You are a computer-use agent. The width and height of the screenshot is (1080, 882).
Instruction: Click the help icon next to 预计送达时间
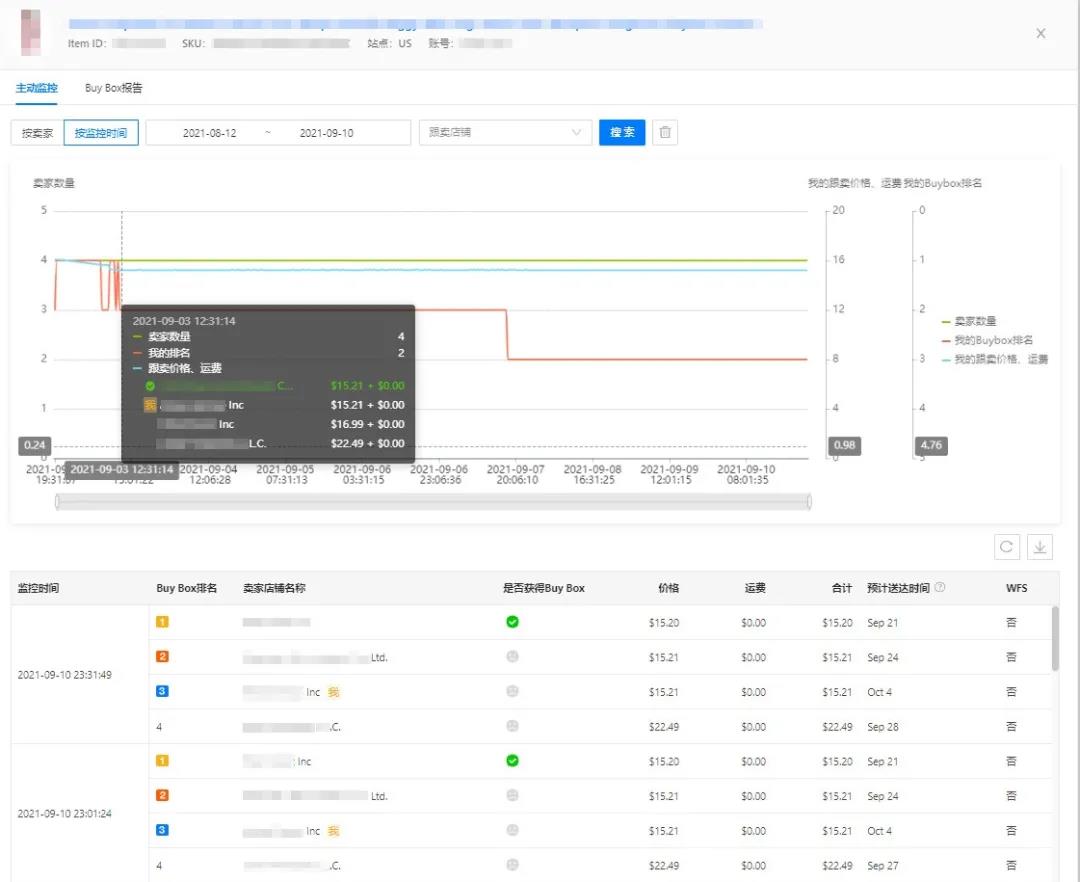tap(940, 588)
